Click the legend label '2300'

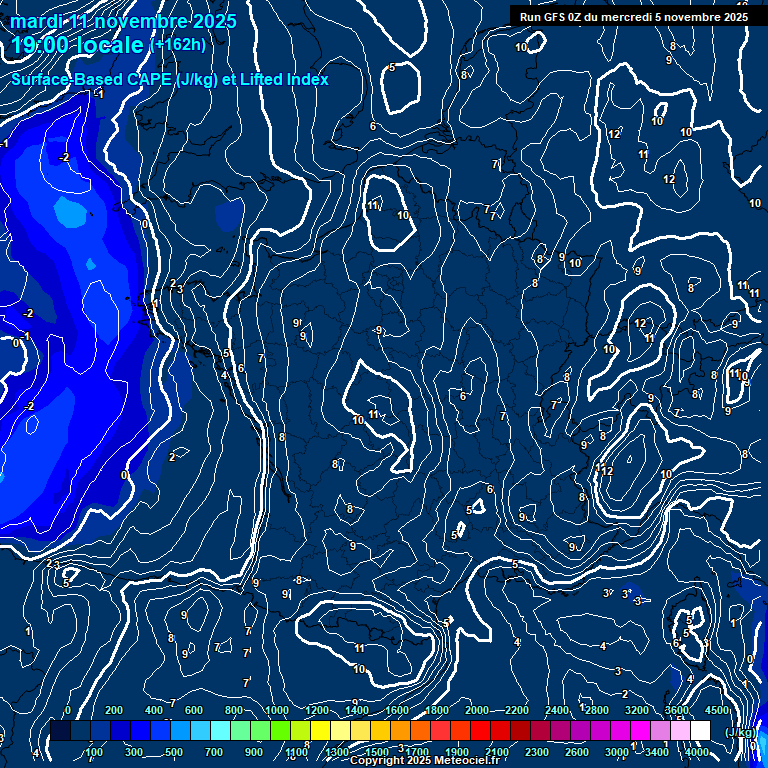point(537,752)
